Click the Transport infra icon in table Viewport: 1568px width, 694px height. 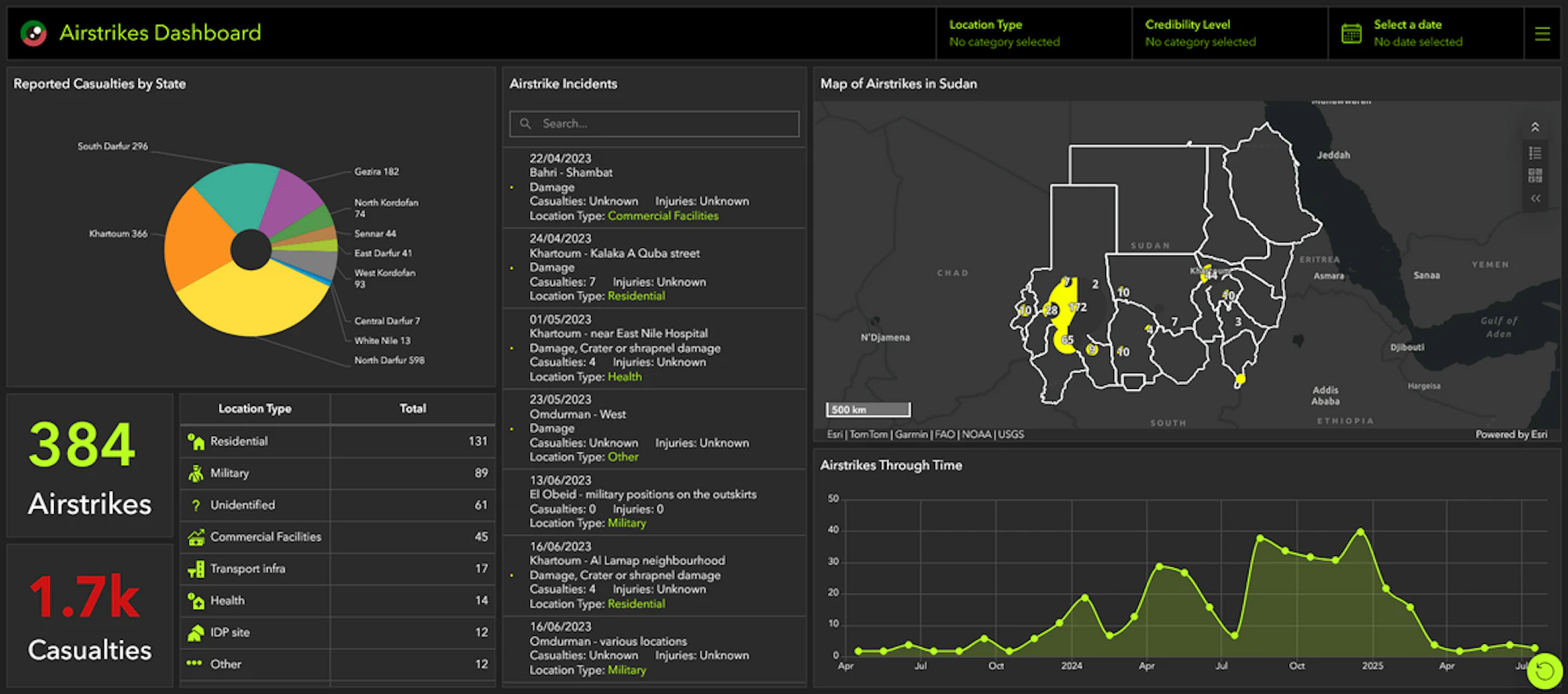pos(195,569)
